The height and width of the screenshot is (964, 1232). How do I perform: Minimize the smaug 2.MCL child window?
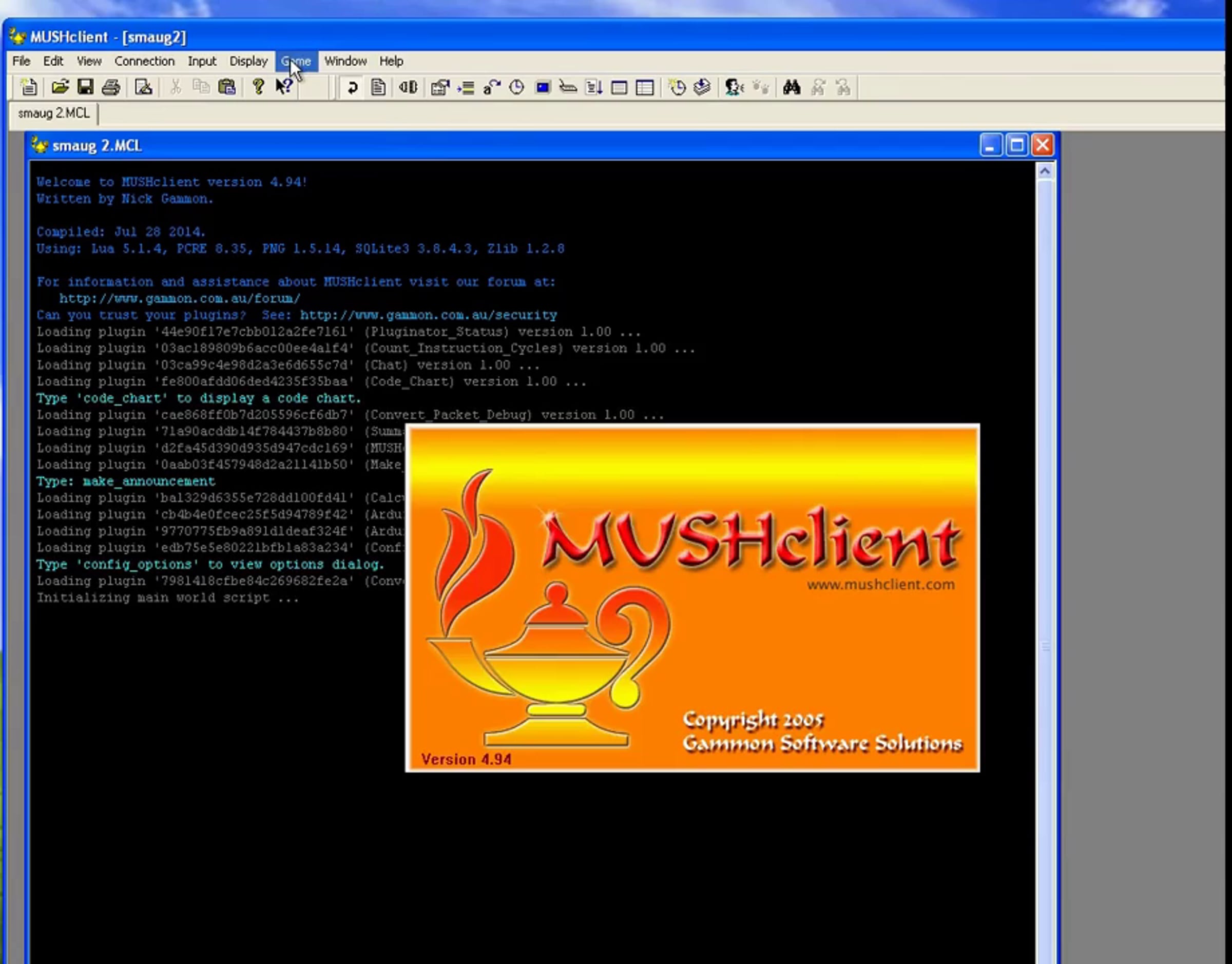point(990,146)
